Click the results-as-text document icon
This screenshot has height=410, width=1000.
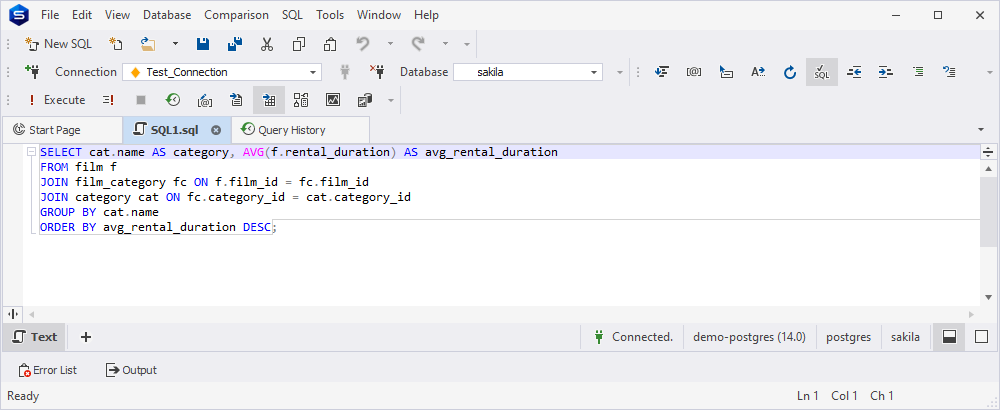[x=237, y=100]
